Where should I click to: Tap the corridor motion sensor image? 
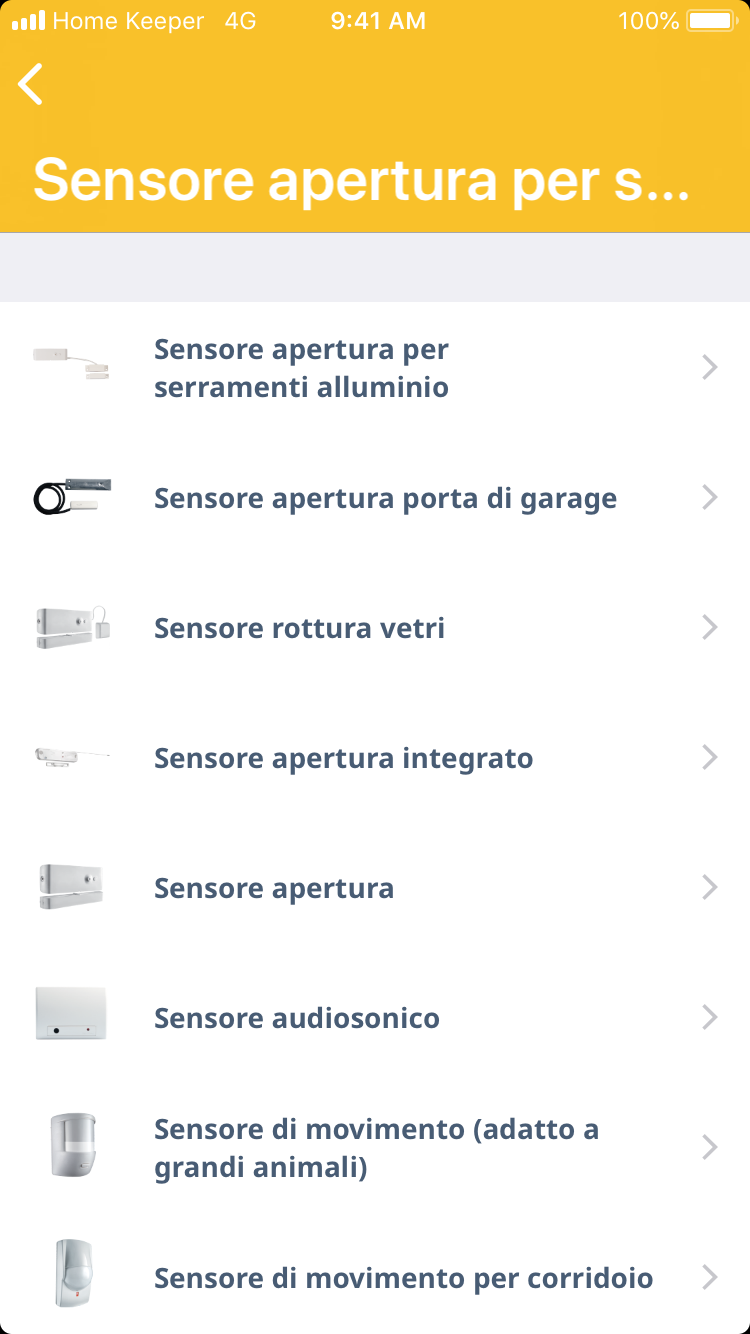click(x=71, y=1273)
